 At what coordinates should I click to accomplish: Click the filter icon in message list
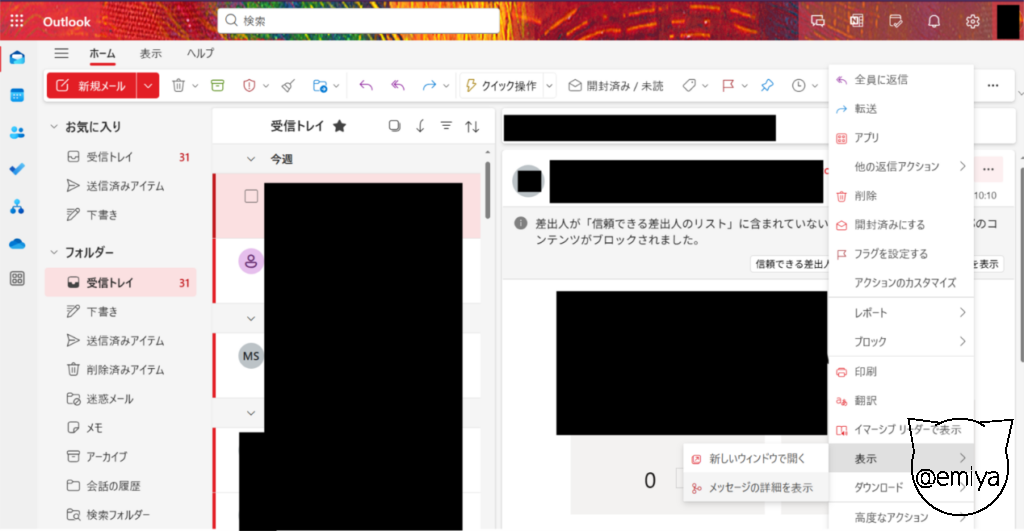(446, 126)
